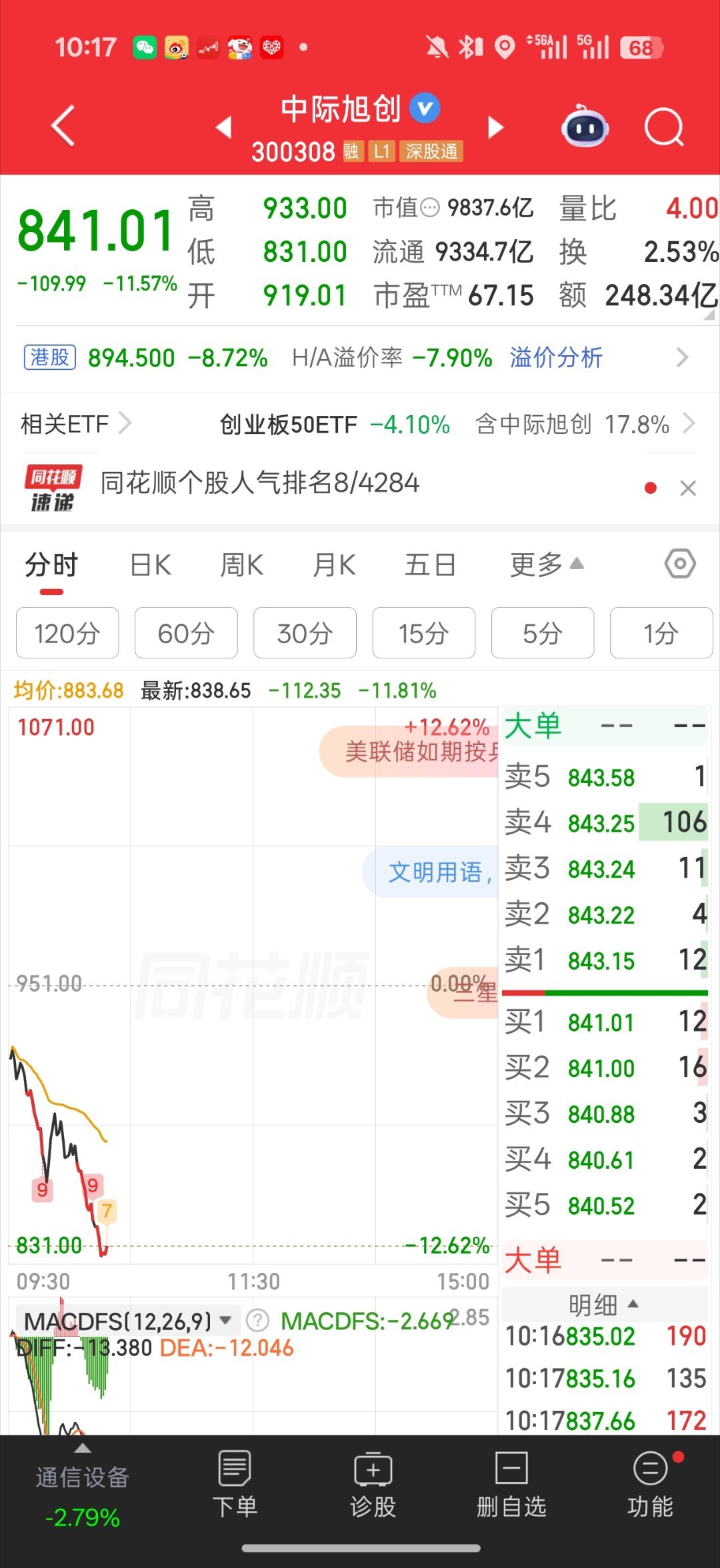Screen dimensions: 720x1568
Task: Choose the 60分 period button
Action: (x=186, y=632)
